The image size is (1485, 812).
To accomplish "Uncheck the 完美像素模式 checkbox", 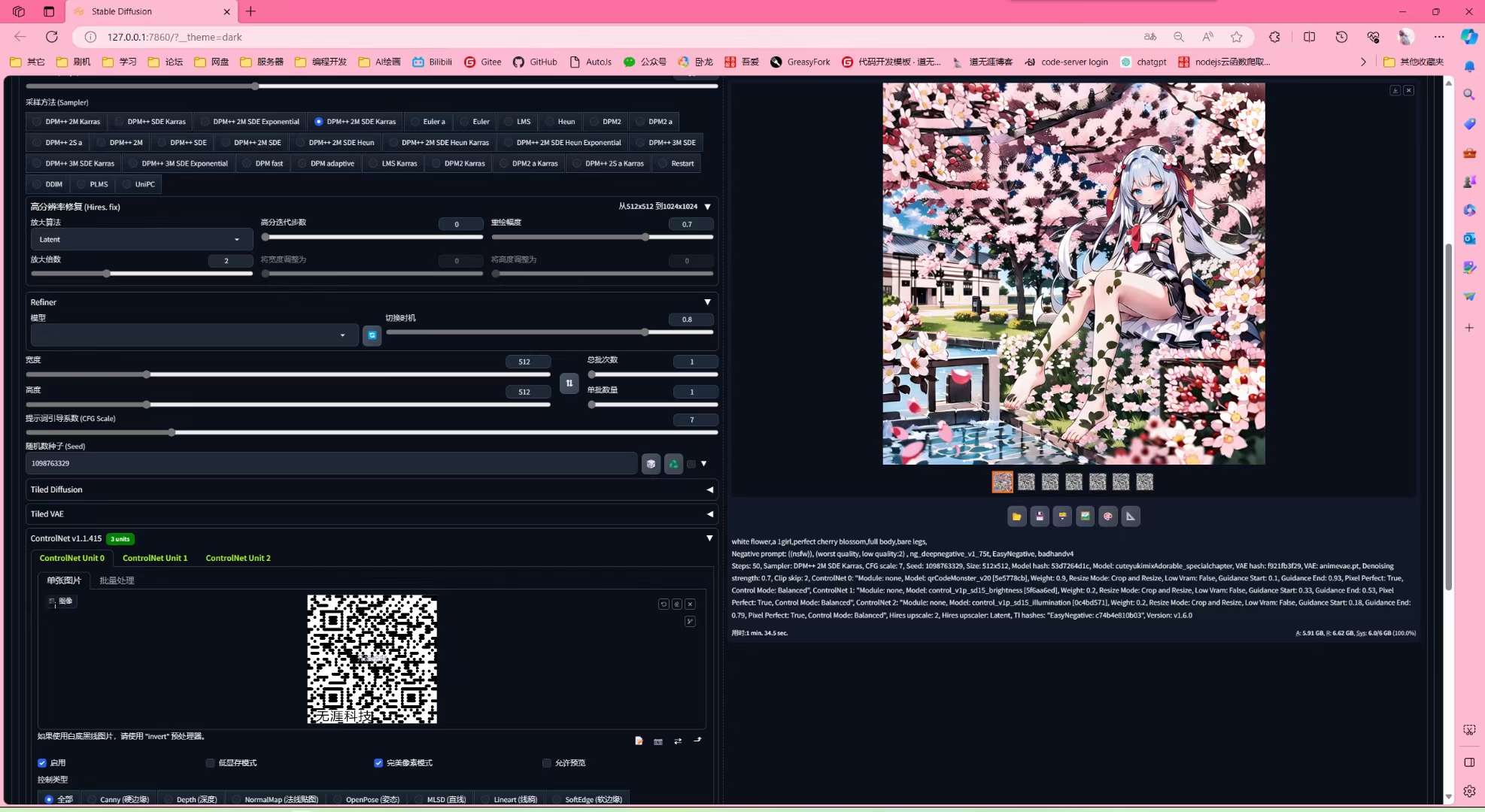I will [x=378, y=763].
